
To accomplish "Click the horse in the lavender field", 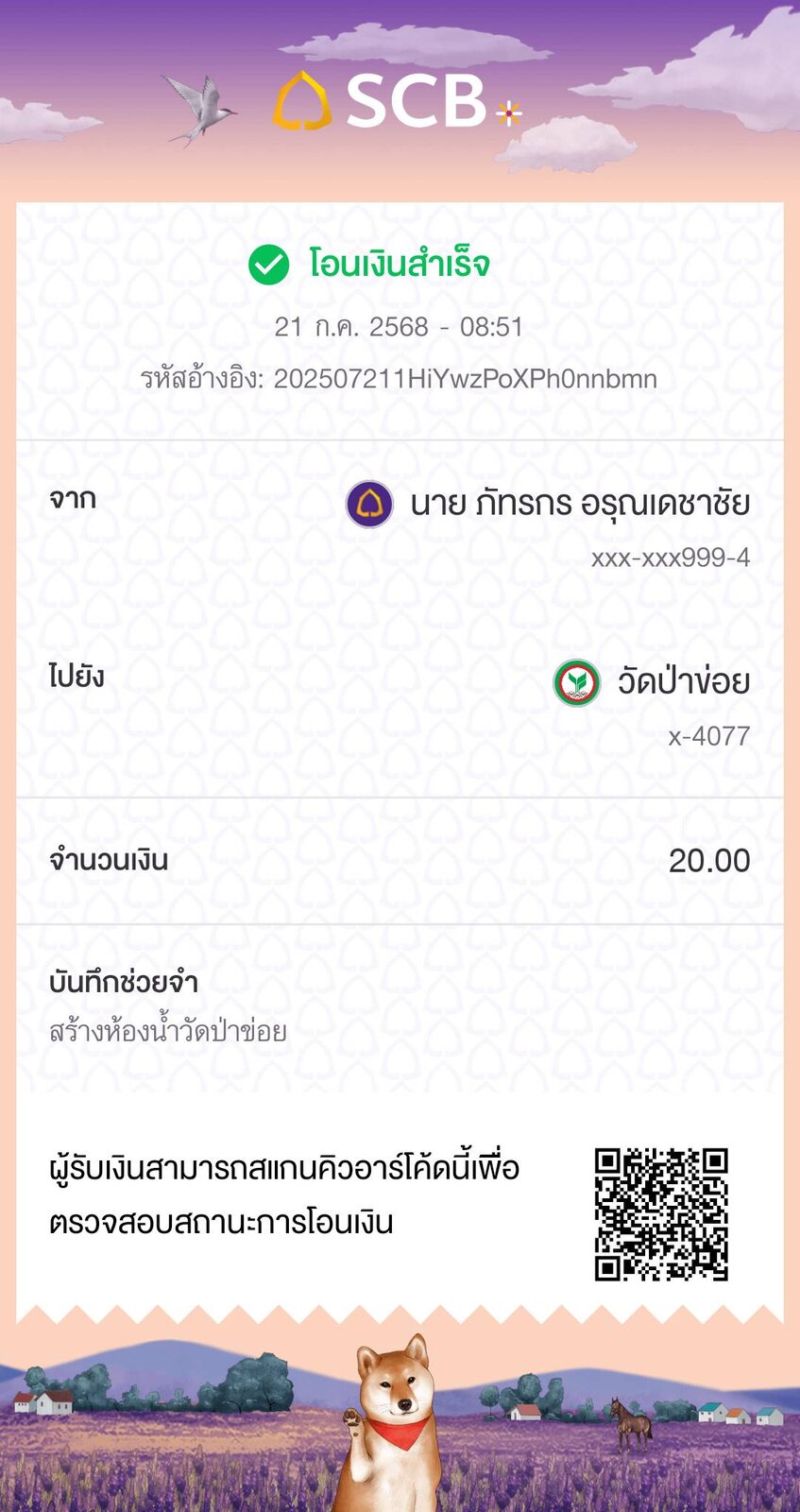I will pyautogui.click(x=632, y=1423).
